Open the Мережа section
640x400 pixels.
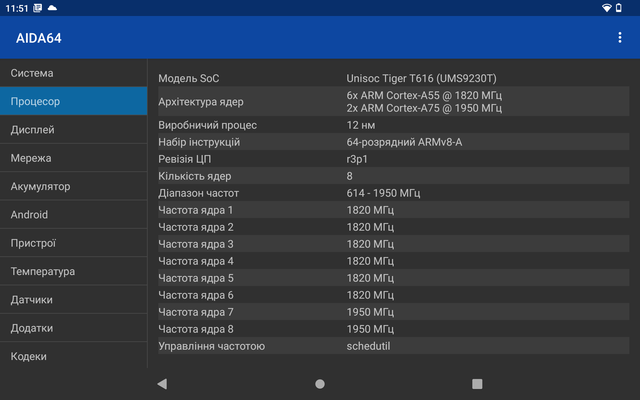(73, 158)
